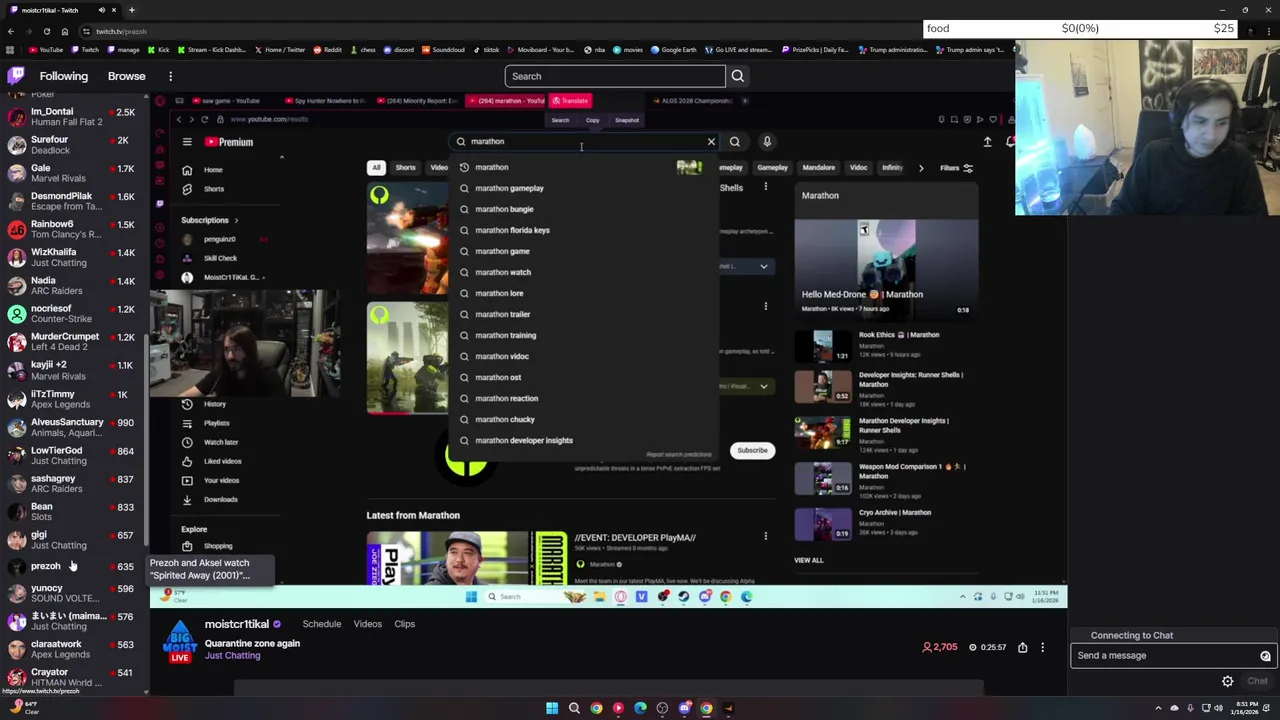Collapse YouTube sidebar with up arrow

(x=281, y=157)
